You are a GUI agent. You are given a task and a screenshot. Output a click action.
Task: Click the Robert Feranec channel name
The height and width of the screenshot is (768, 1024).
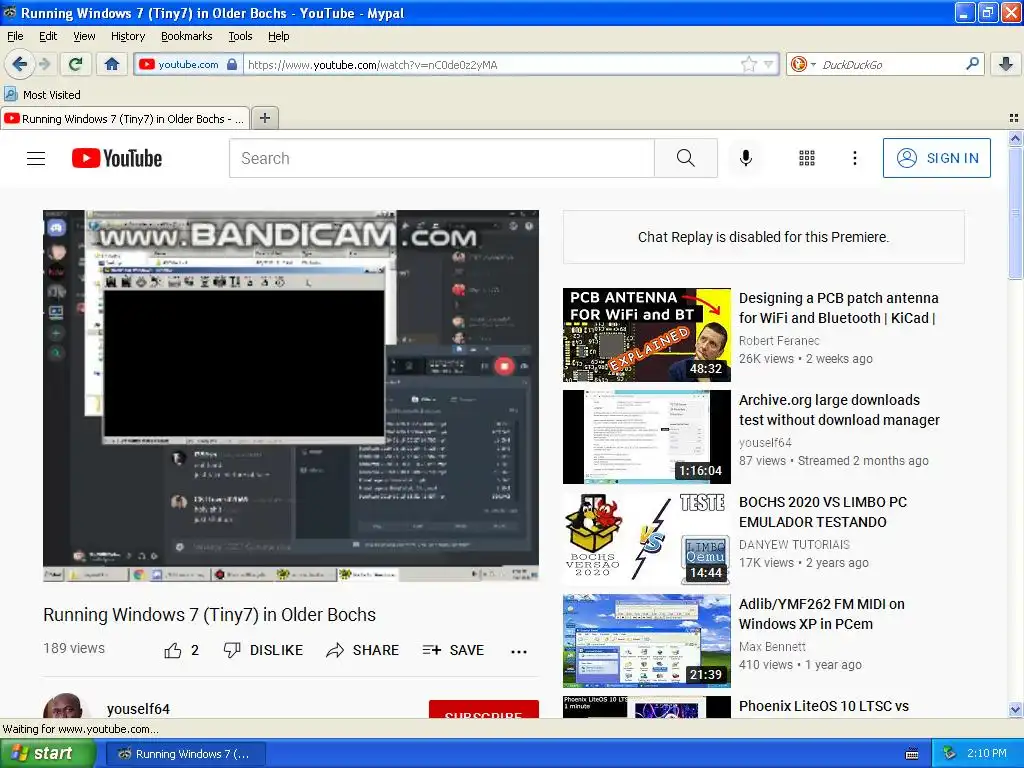coord(778,340)
